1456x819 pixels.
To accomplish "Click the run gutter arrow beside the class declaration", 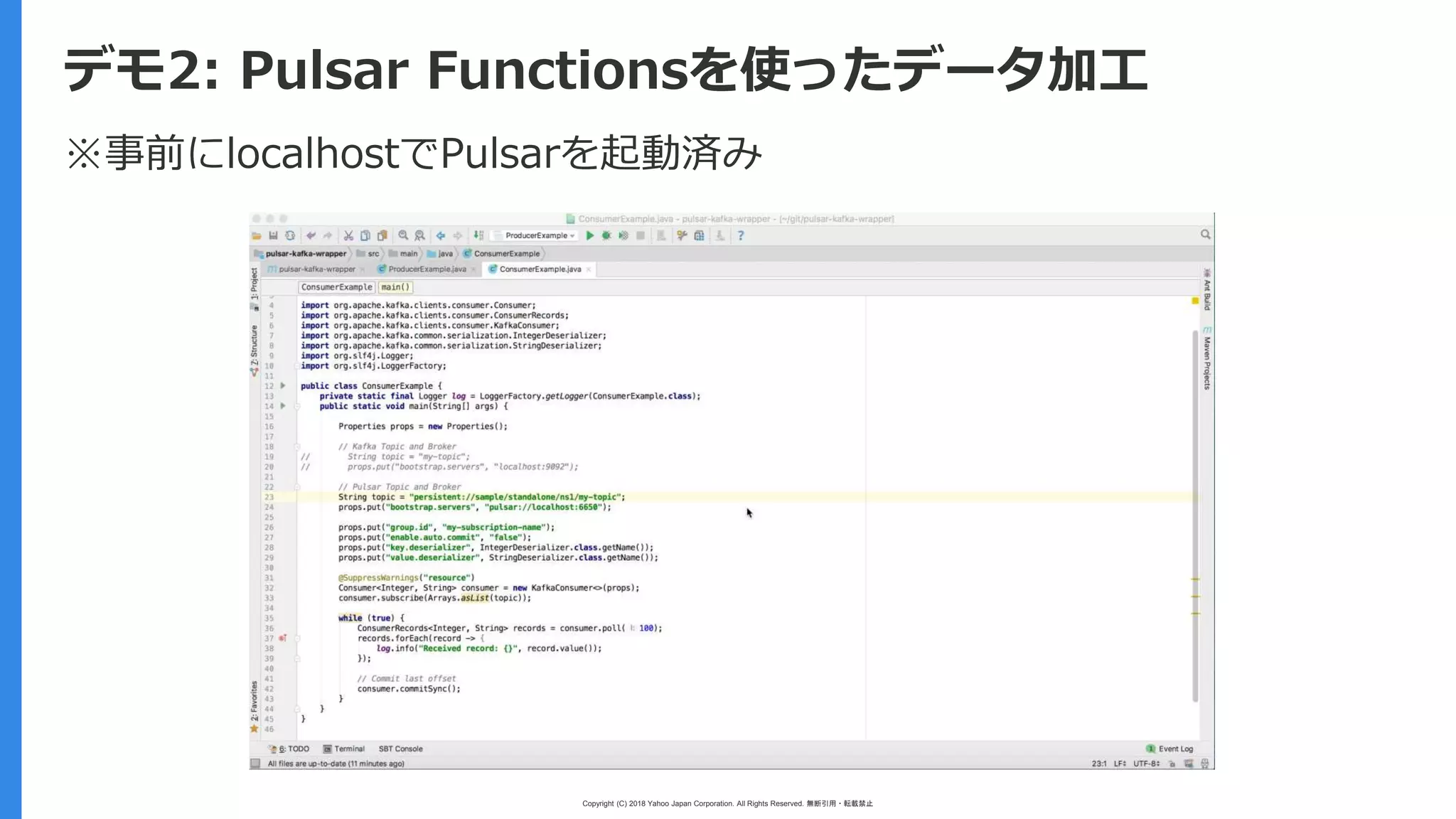I will pyautogui.click(x=283, y=386).
